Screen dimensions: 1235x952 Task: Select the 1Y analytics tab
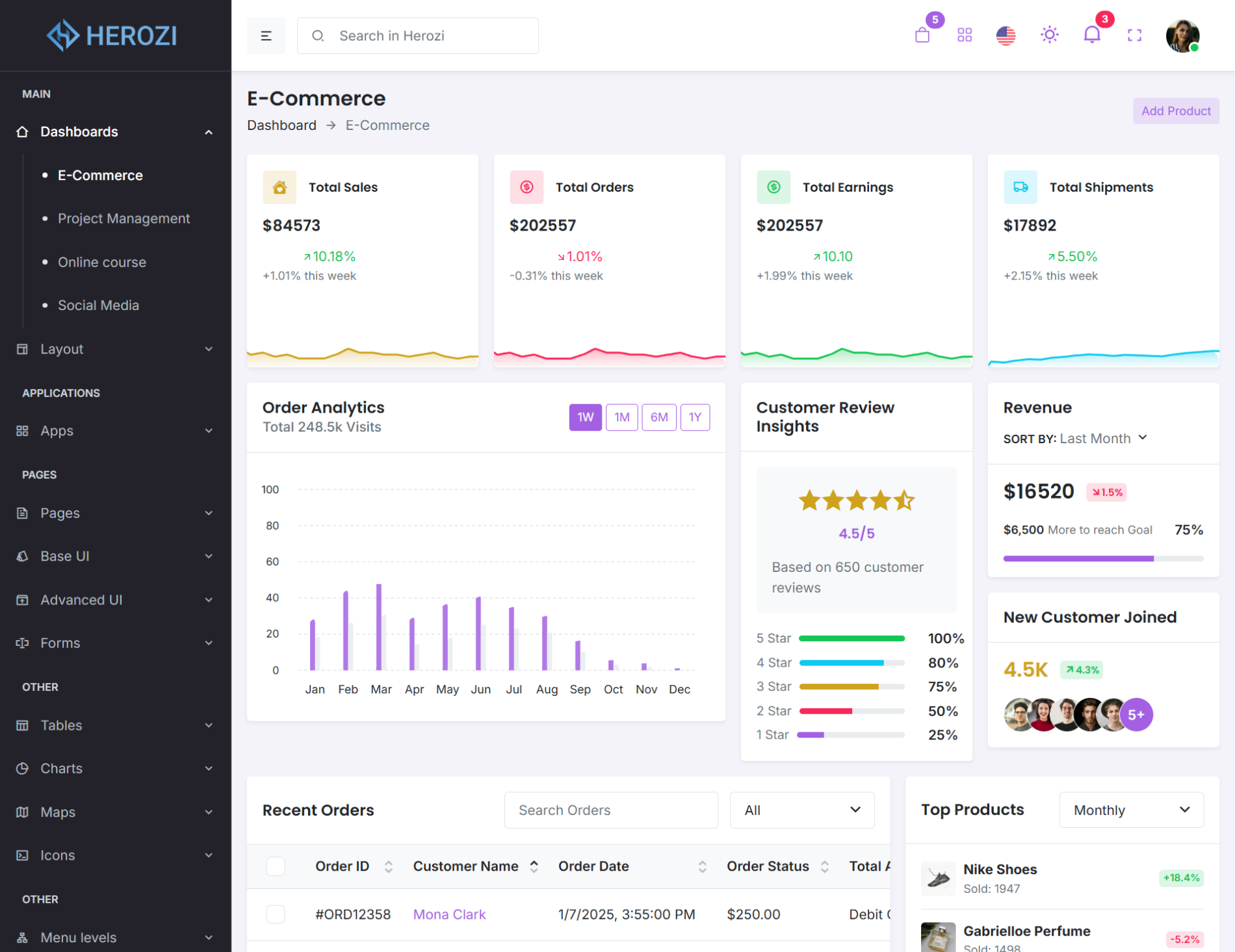[695, 417]
